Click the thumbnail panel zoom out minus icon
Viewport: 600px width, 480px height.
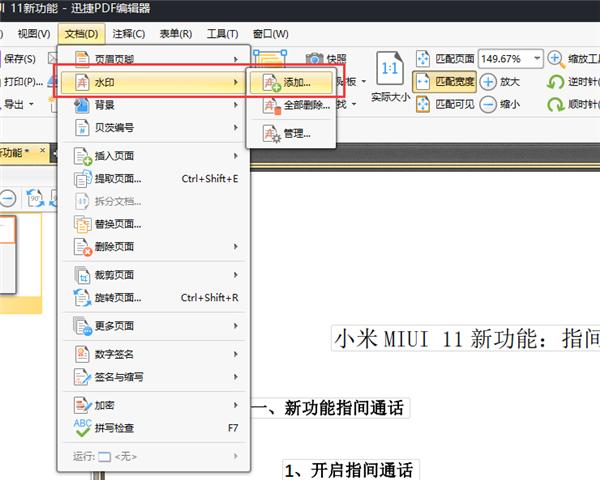pos(8,199)
